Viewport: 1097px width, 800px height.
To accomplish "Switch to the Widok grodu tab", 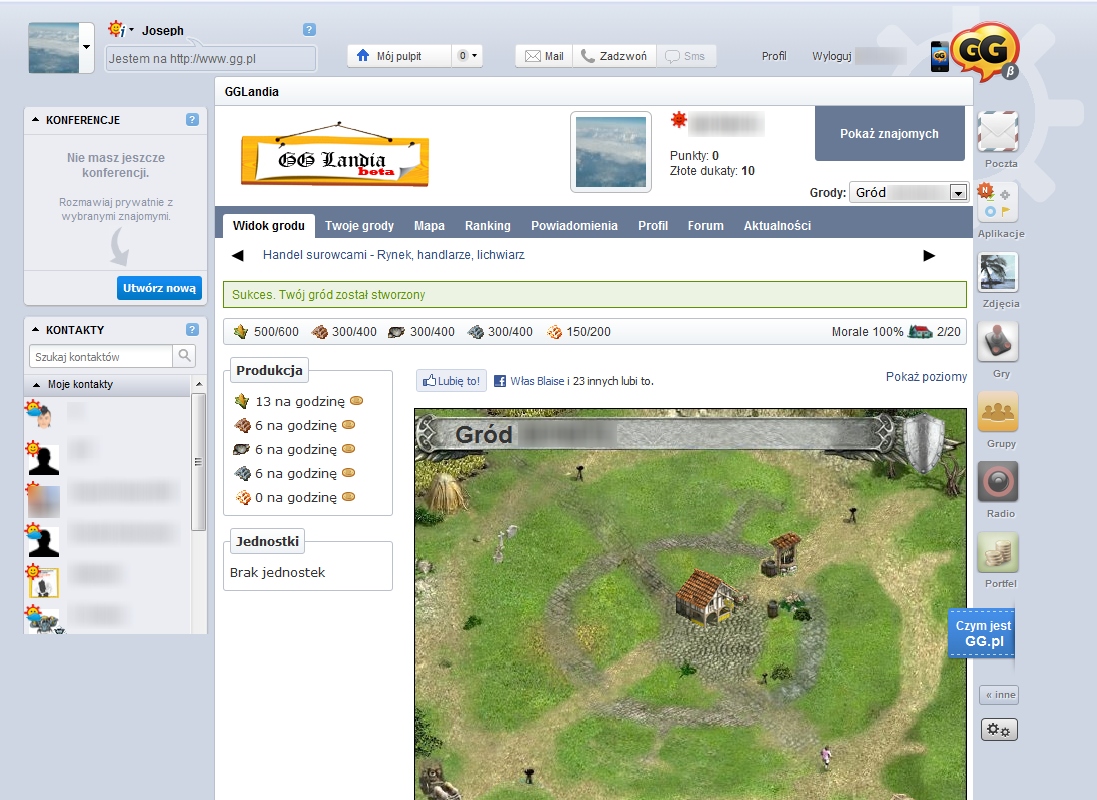I will tap(269, 225).
